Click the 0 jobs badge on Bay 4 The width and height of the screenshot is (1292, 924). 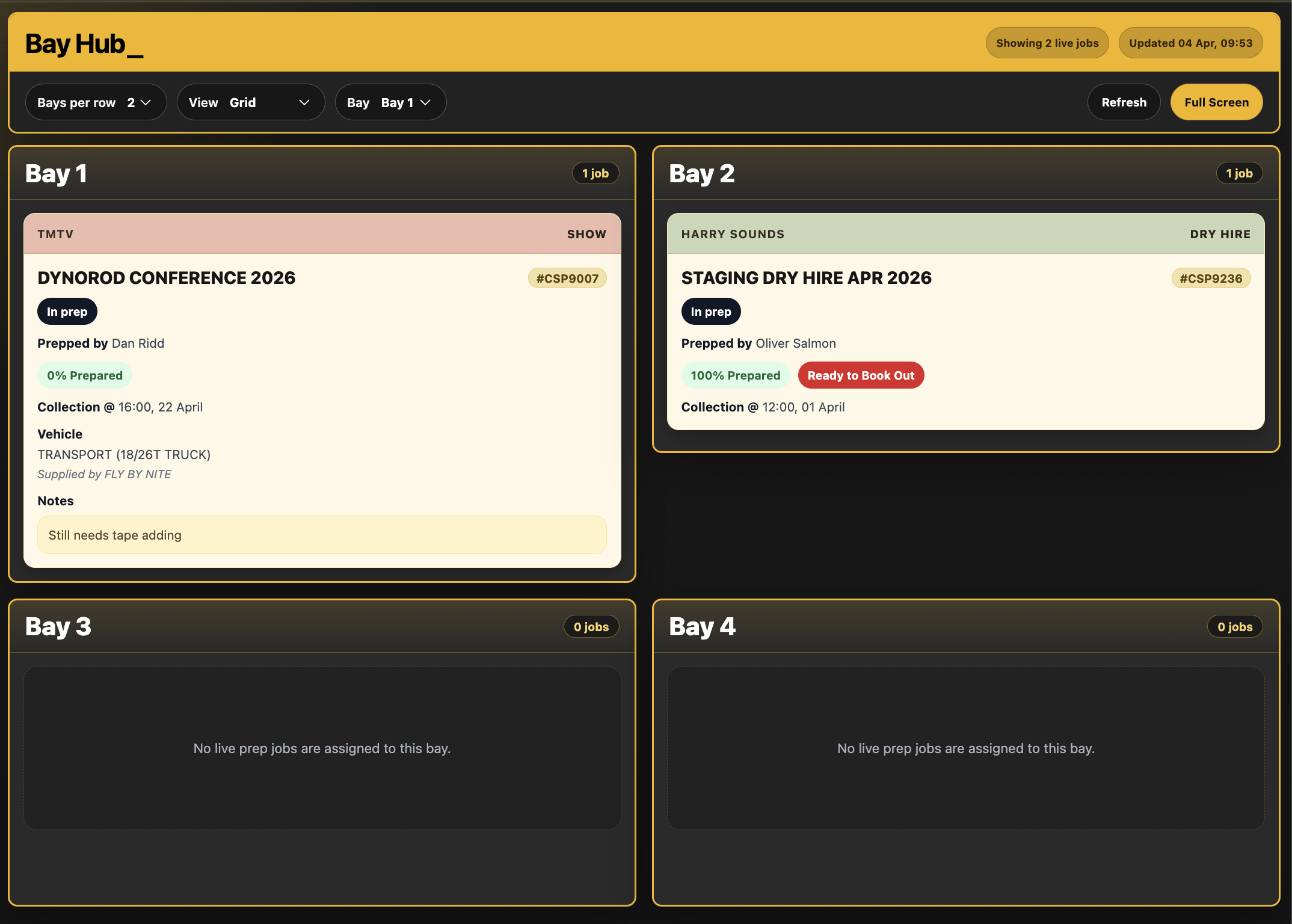tap(1235, 626)
